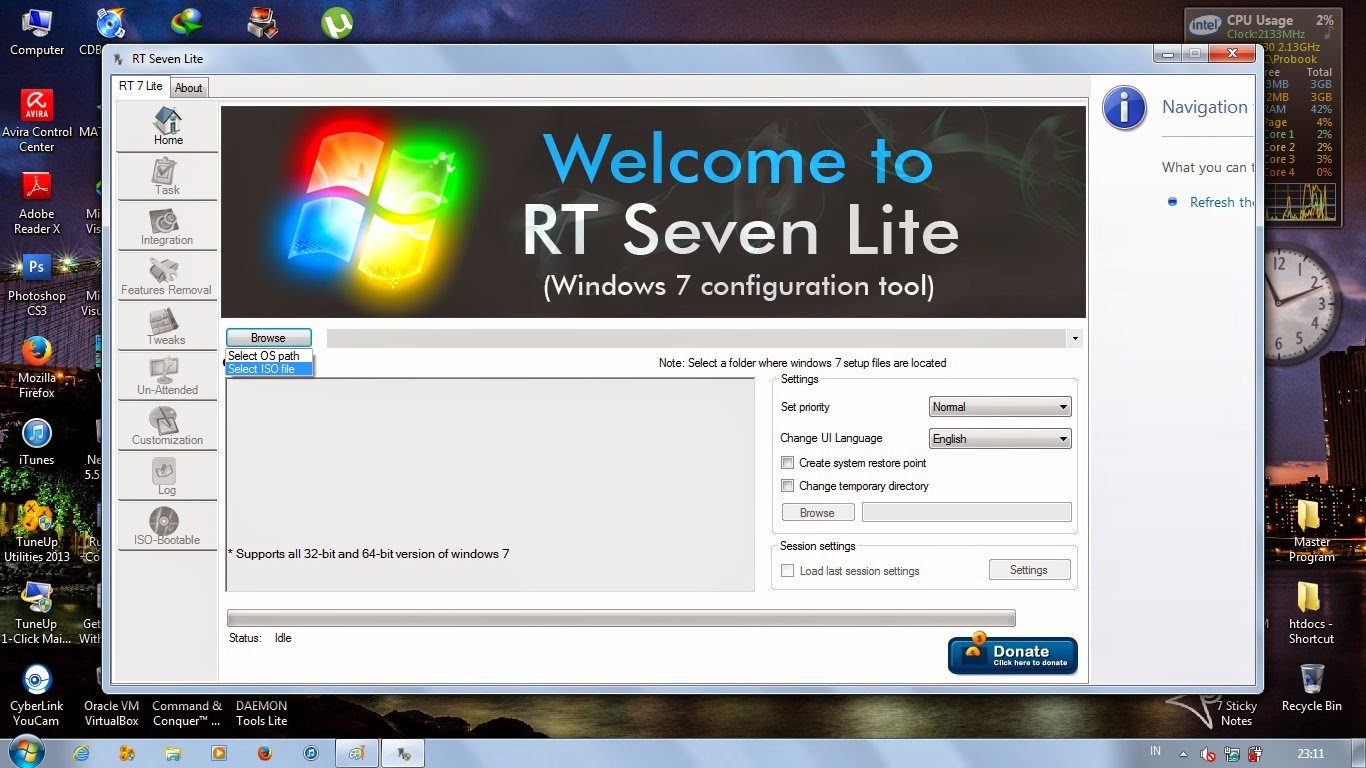
Task: Click the blue Navigation info icon
Action: tap(1124, 108)
